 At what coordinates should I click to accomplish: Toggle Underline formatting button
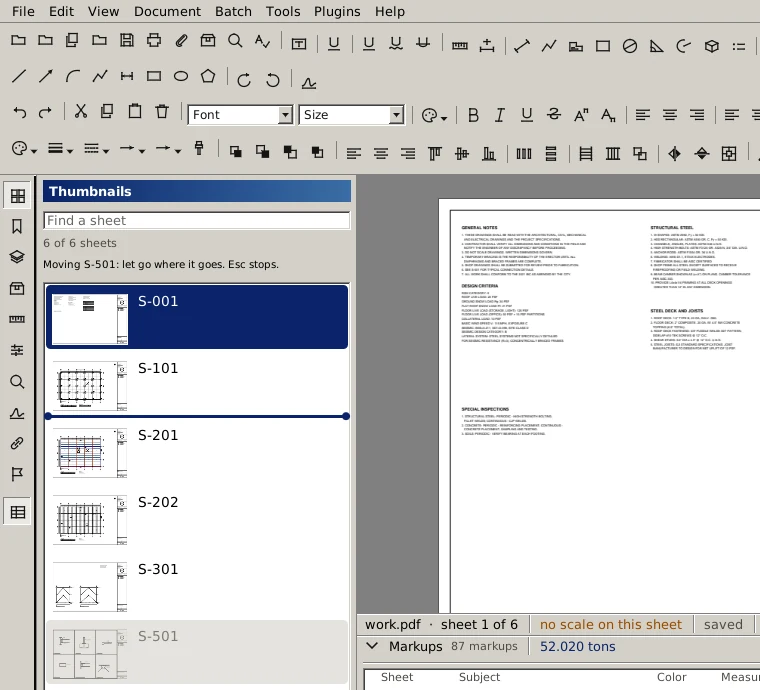pos(526,115)
